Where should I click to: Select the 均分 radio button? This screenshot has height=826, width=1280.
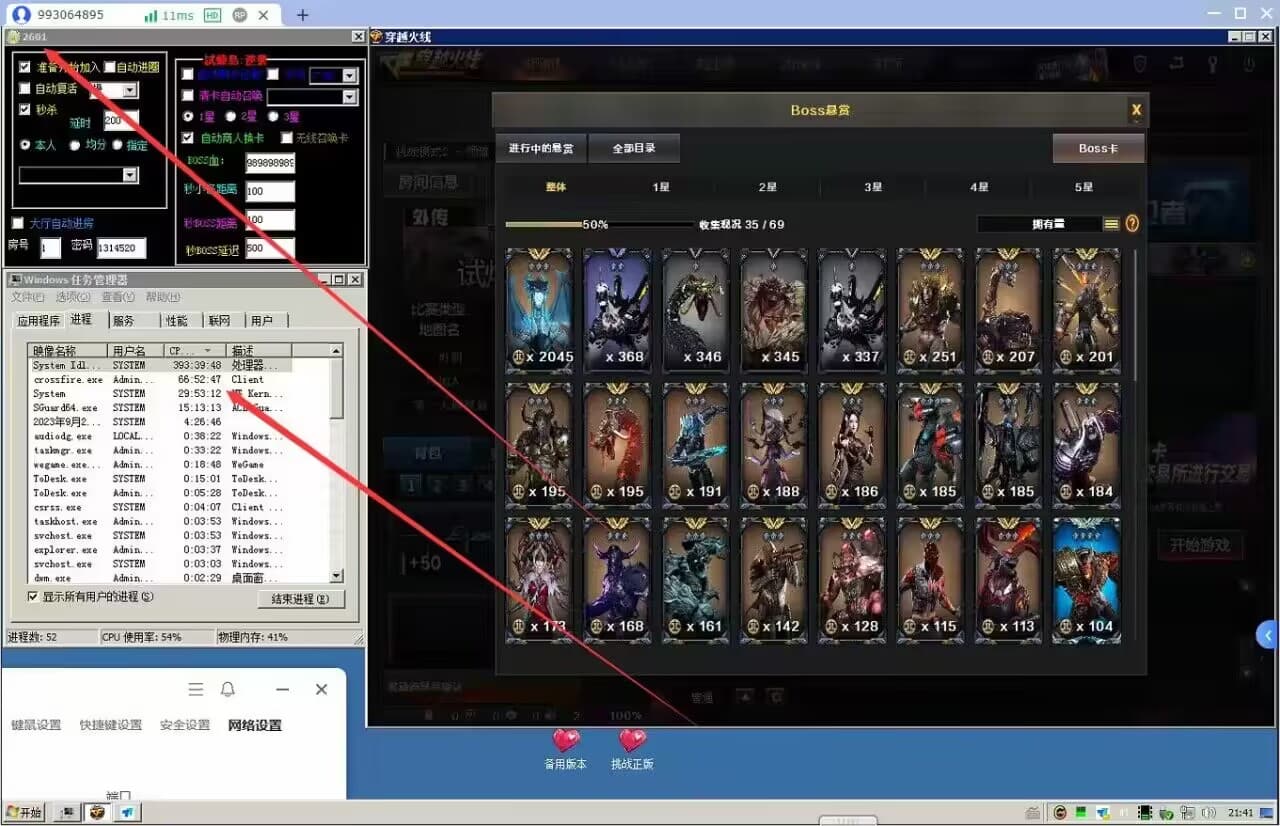74,145
